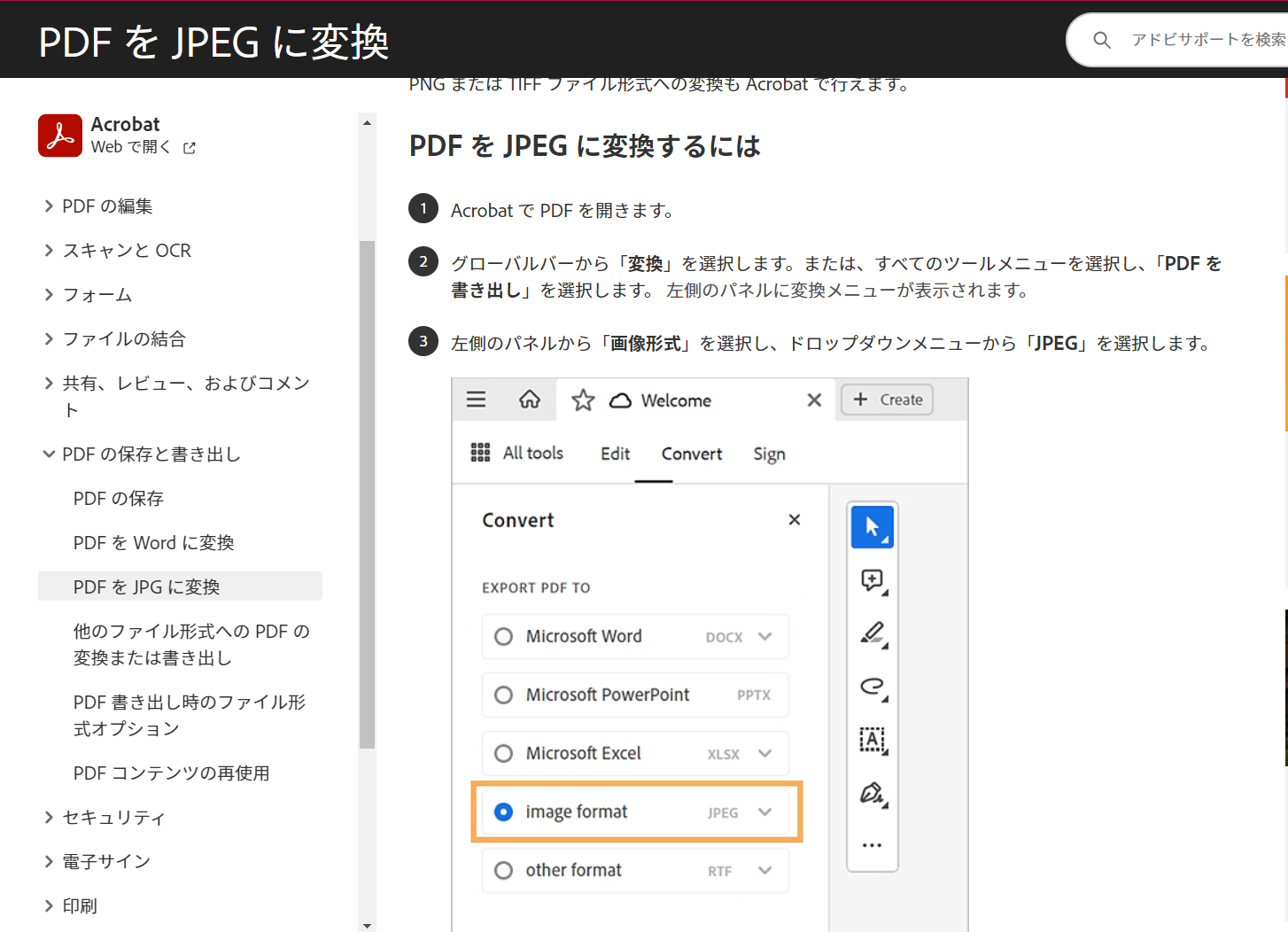This screenshot has width=1288, height=932.
Task: Expand 電子サイン section
Action: coord(49,862)
